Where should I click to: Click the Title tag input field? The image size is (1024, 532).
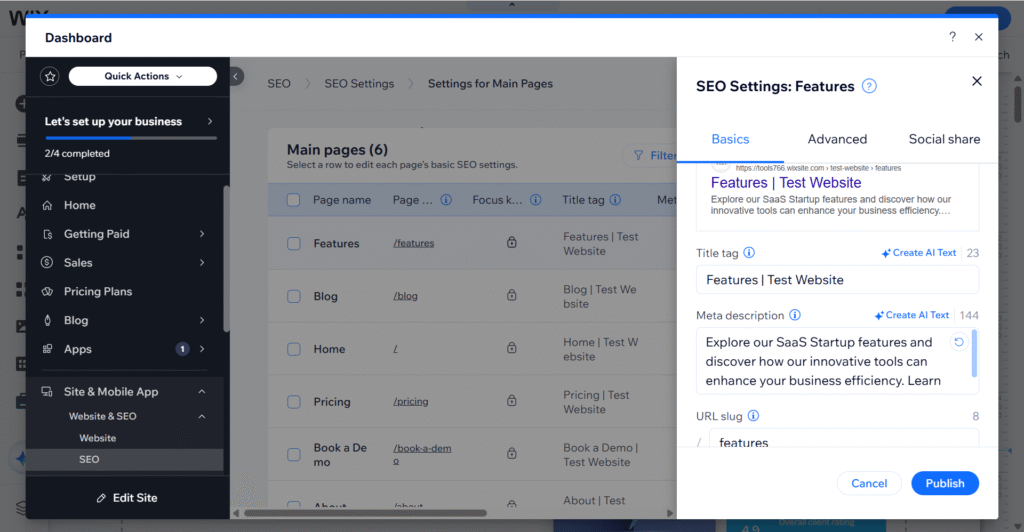coord(837,280)
